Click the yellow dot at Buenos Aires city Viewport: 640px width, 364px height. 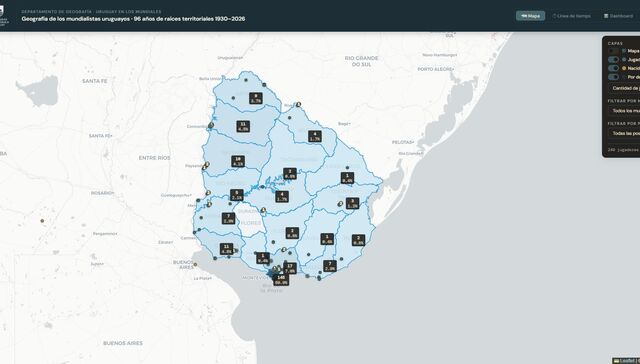click(195, 264)
